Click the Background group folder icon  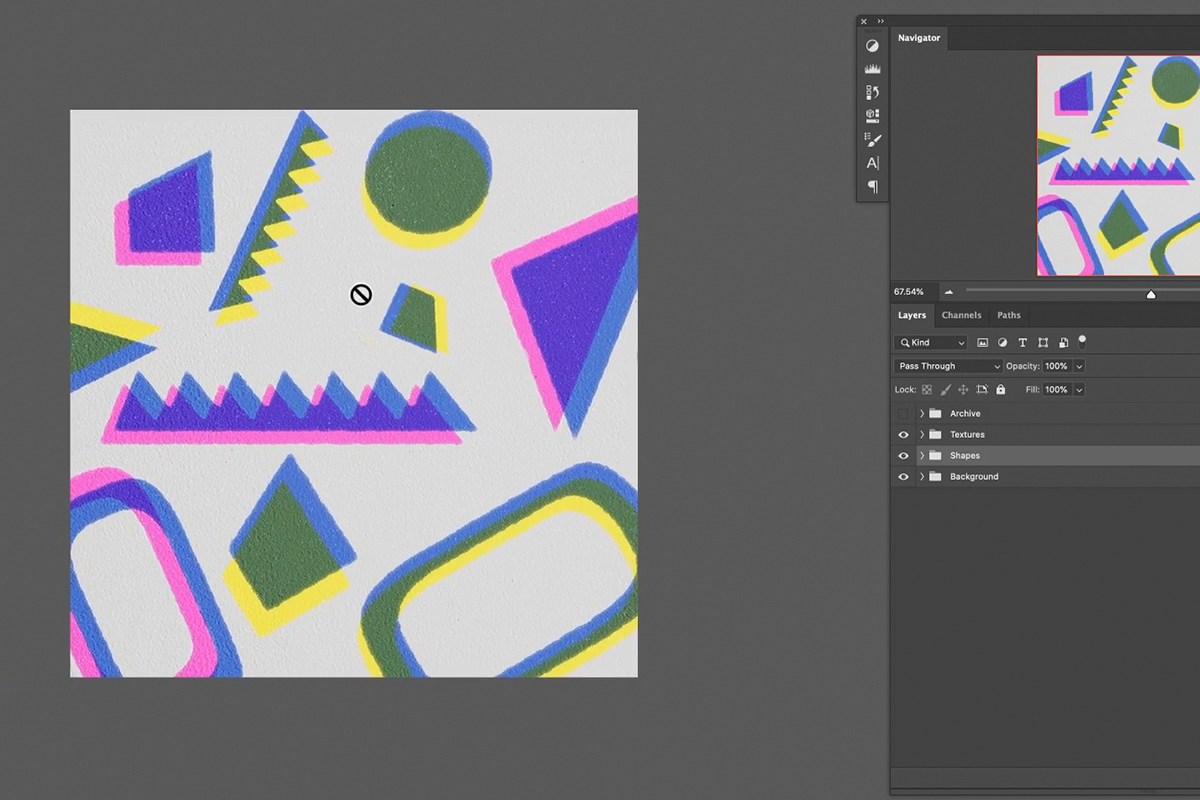(x=936, y=477)
